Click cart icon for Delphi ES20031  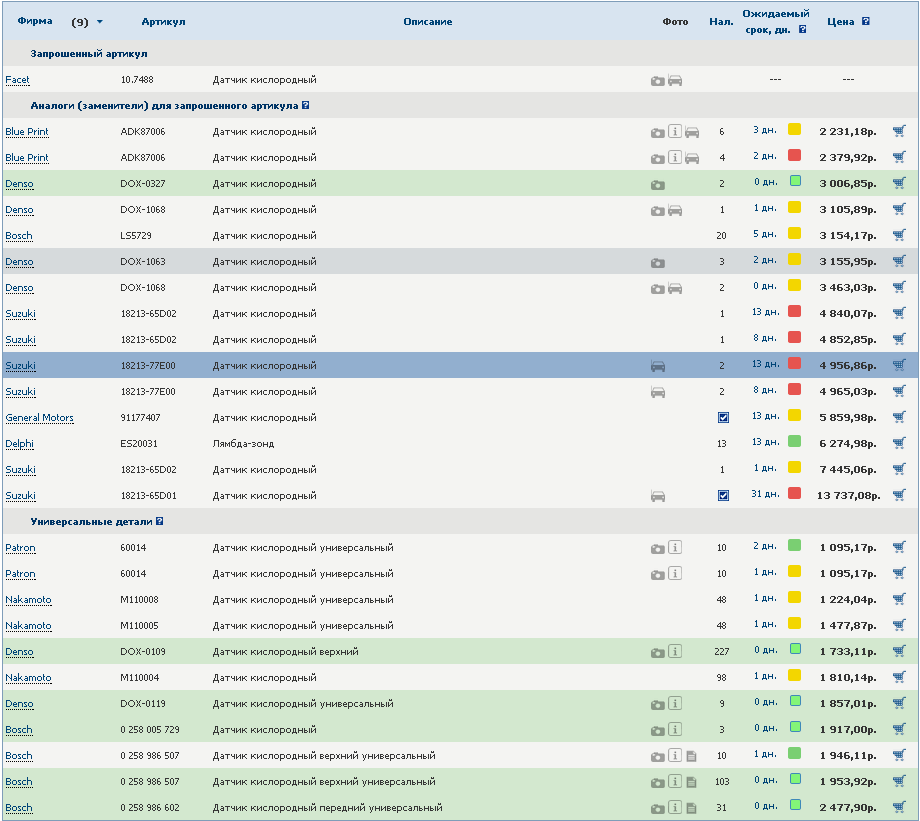click(898, 443)
